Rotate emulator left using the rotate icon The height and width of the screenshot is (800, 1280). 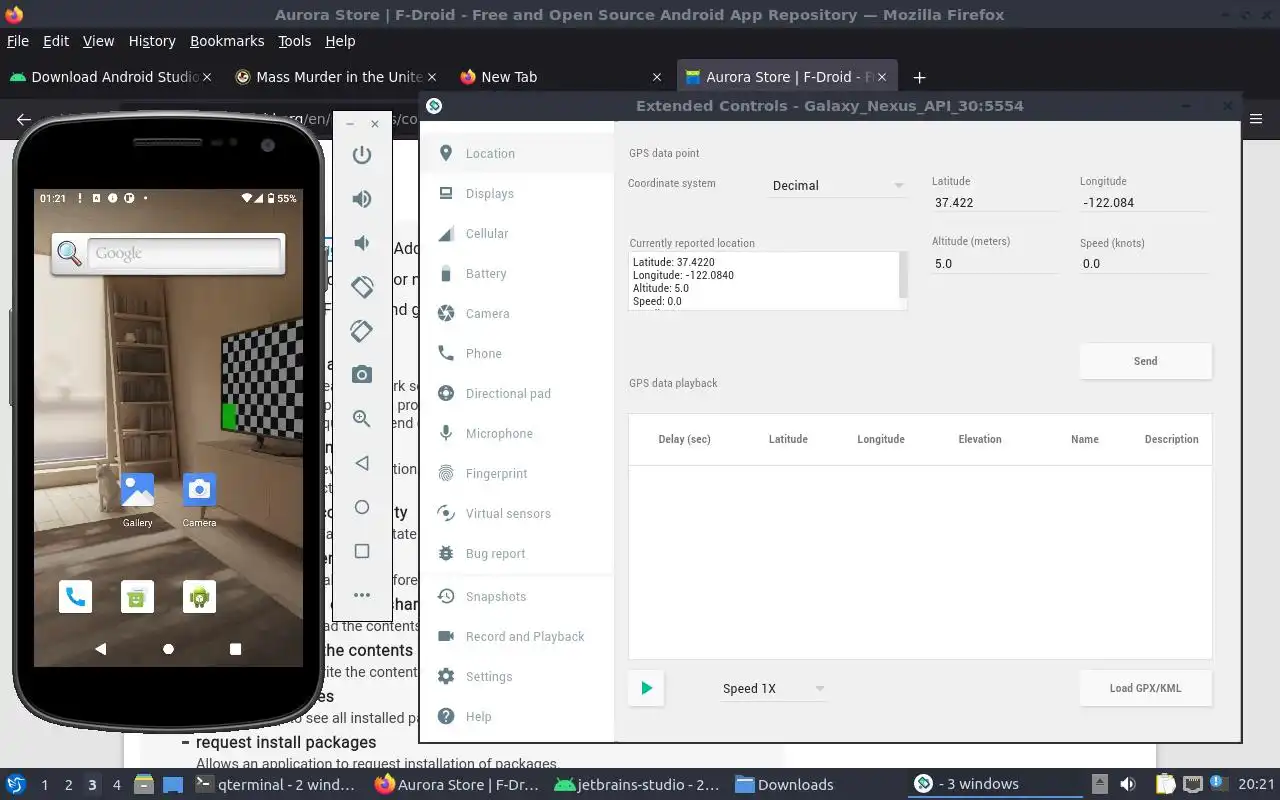point(362,286)
